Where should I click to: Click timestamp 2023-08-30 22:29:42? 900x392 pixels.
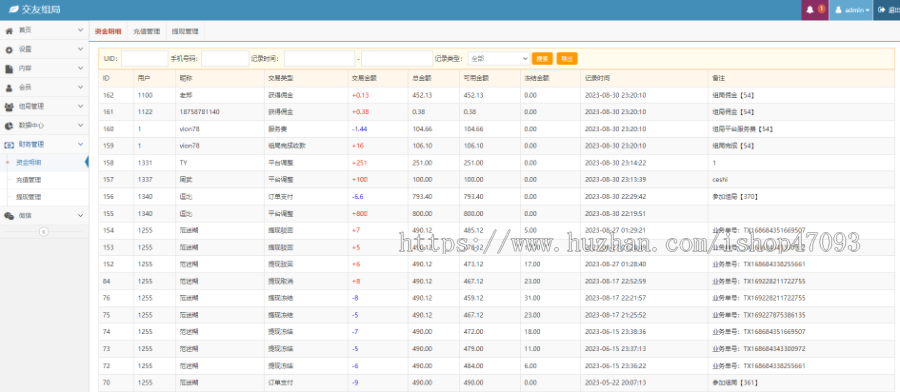coord(615,197)
